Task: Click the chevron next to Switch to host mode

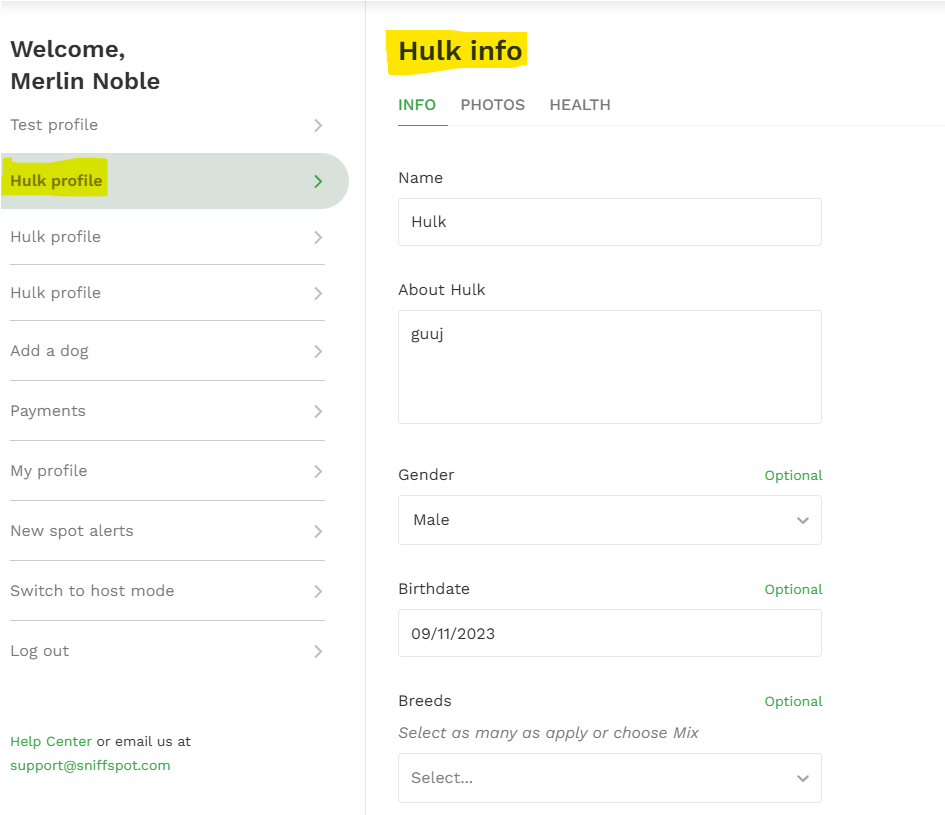Action: pyautogui.click(x=318, y=591)
